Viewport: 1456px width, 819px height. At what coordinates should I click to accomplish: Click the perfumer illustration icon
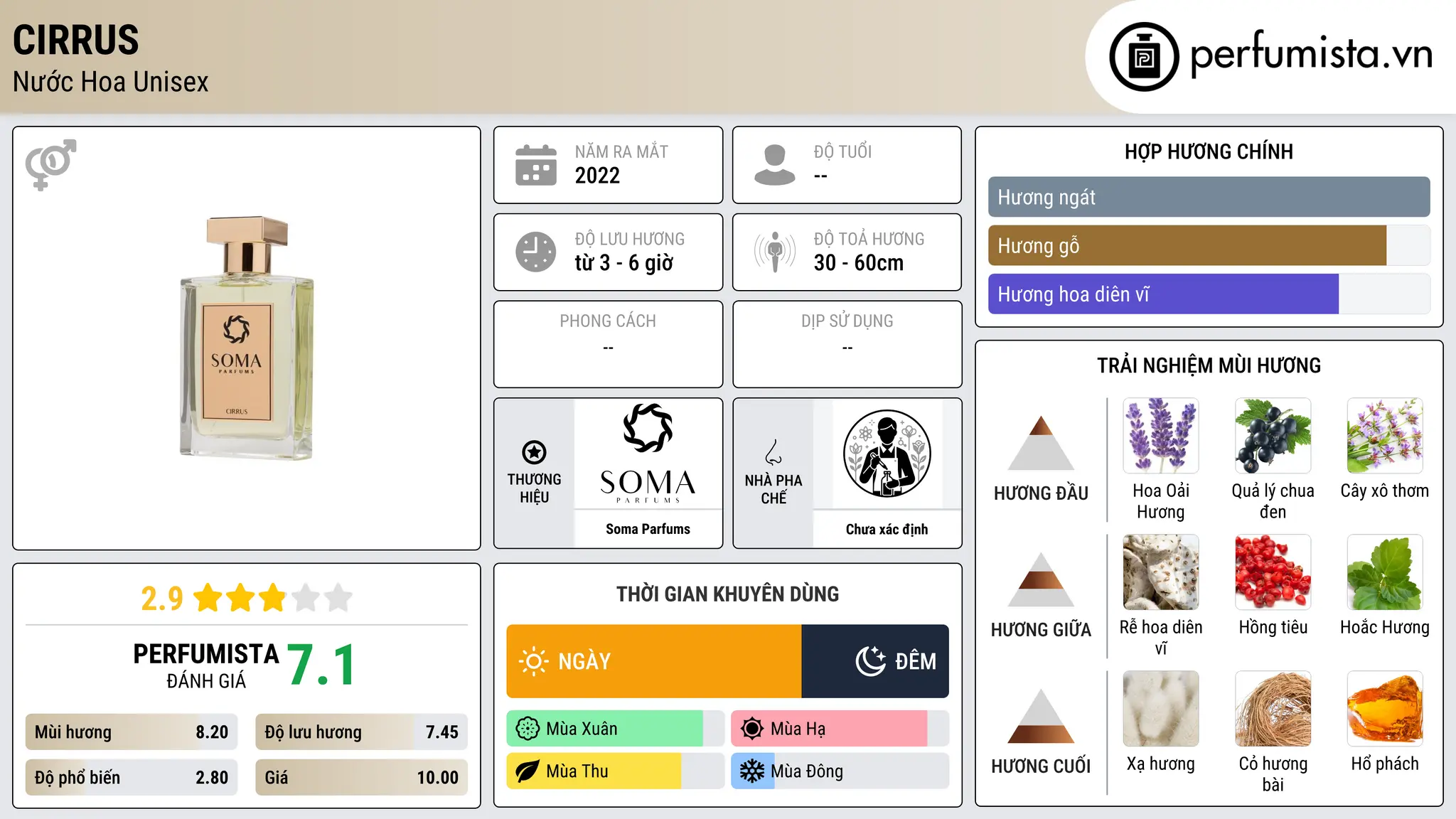tap(887, 454)
